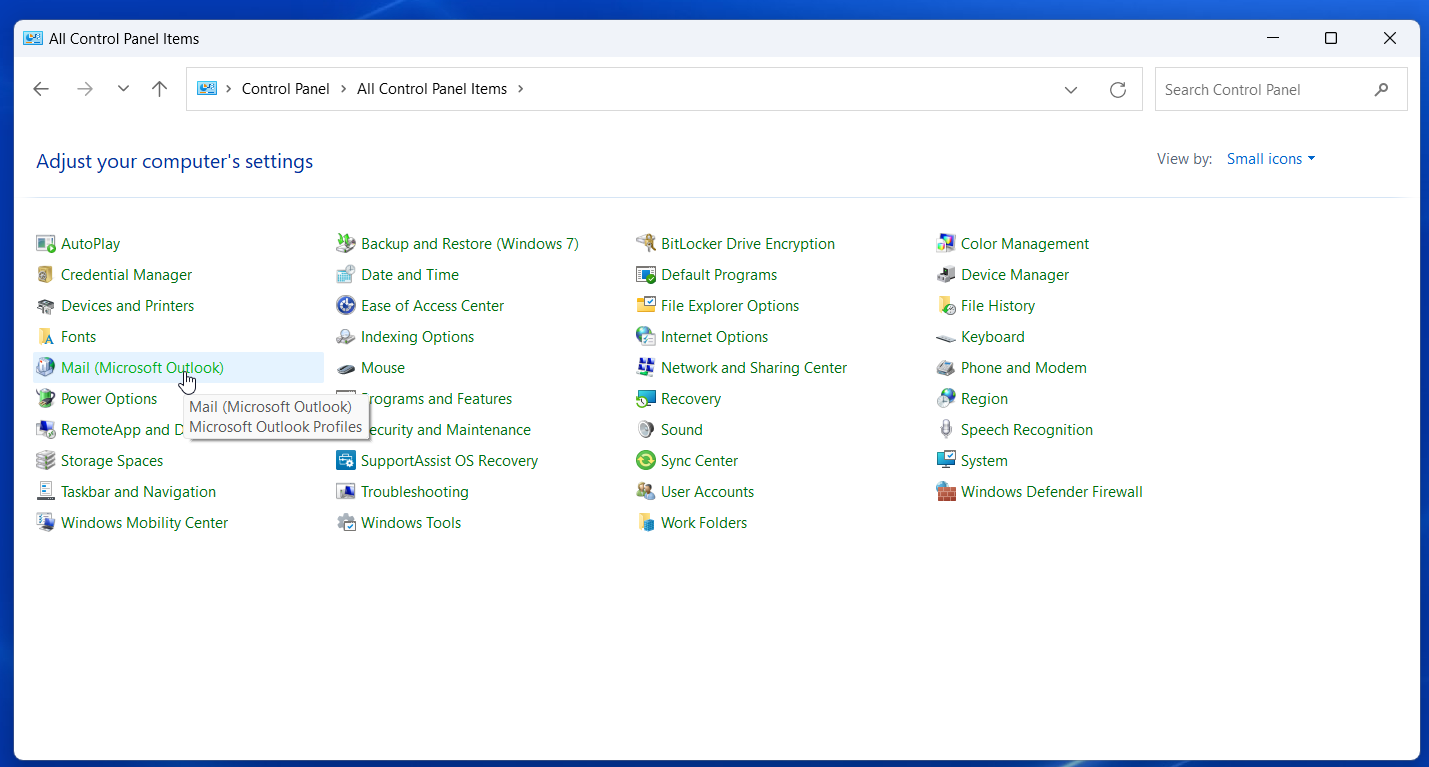The image size is (1429, 767).
Task: Open the Device Manager link
Action: point(1014,275)
